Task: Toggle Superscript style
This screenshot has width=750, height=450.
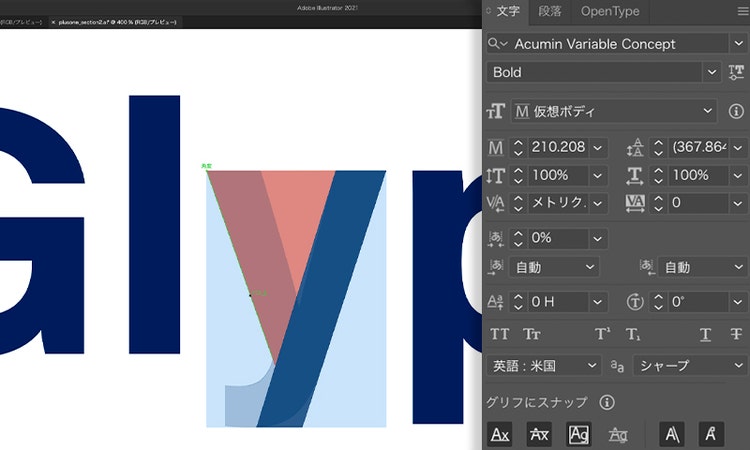Action: pyautogui.click(x=602, y=334)
